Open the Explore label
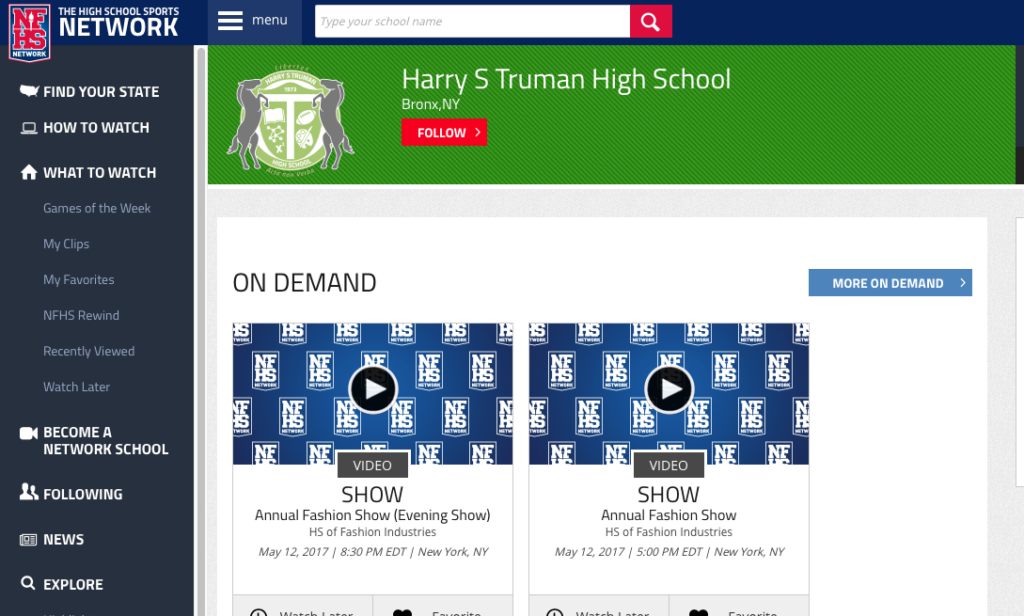1024x616 pixels. pyautogui.click(x=73, y=585)
